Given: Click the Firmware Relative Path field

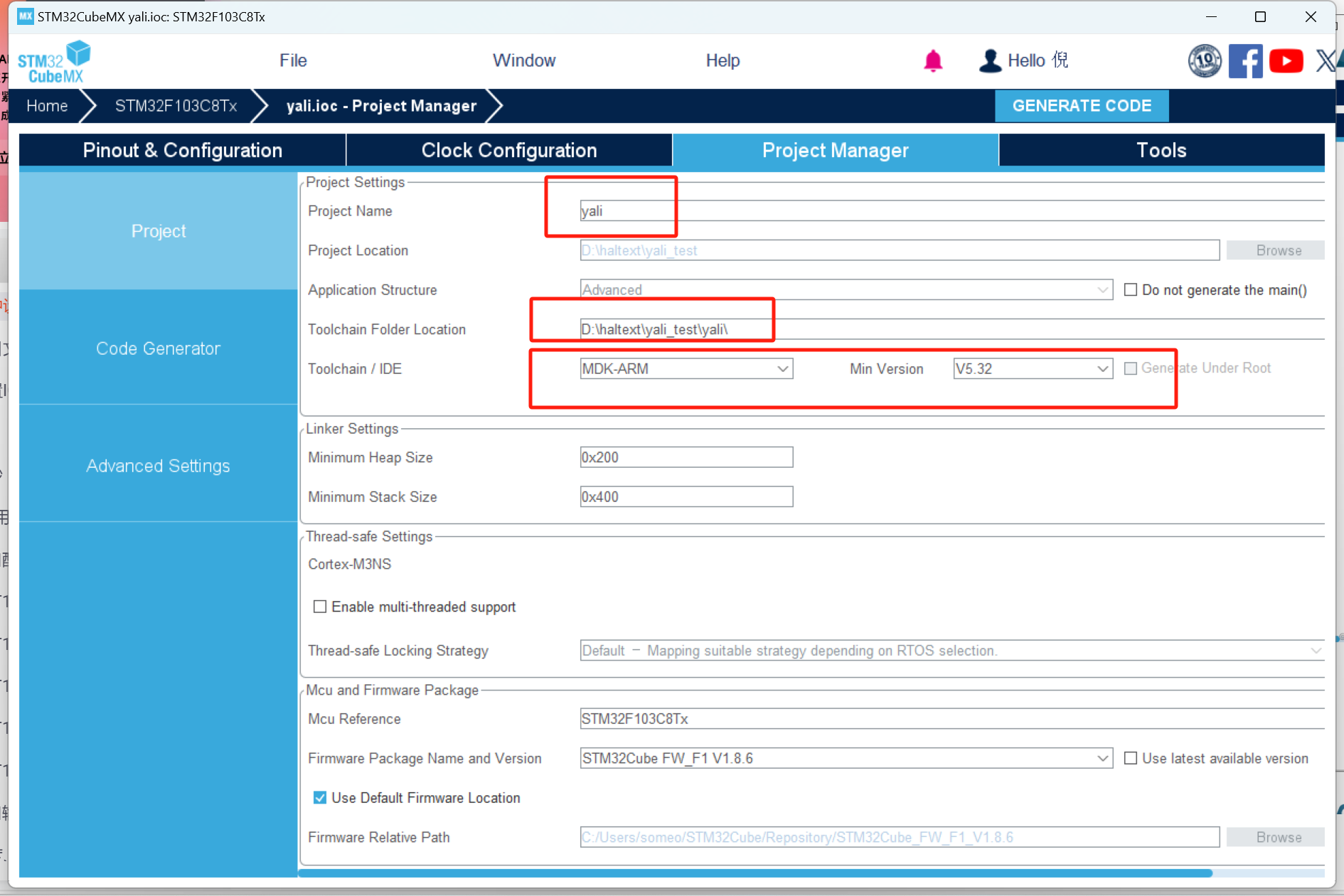Looking at the screenshot, I should point(900,837).
